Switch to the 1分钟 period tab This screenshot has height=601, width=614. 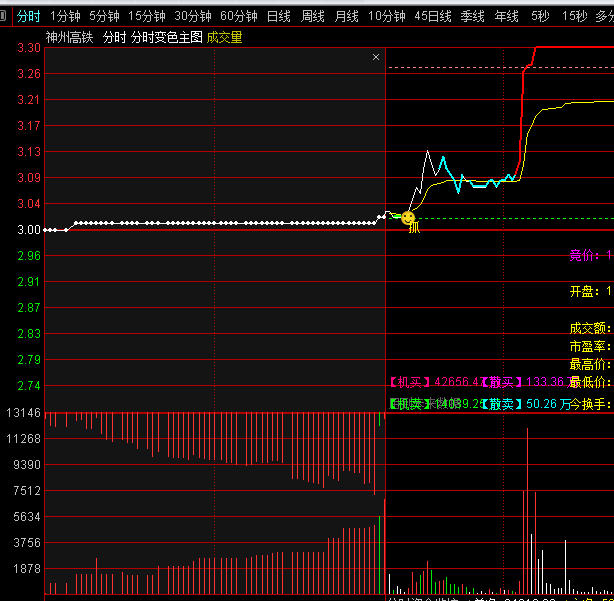[65, 16]
